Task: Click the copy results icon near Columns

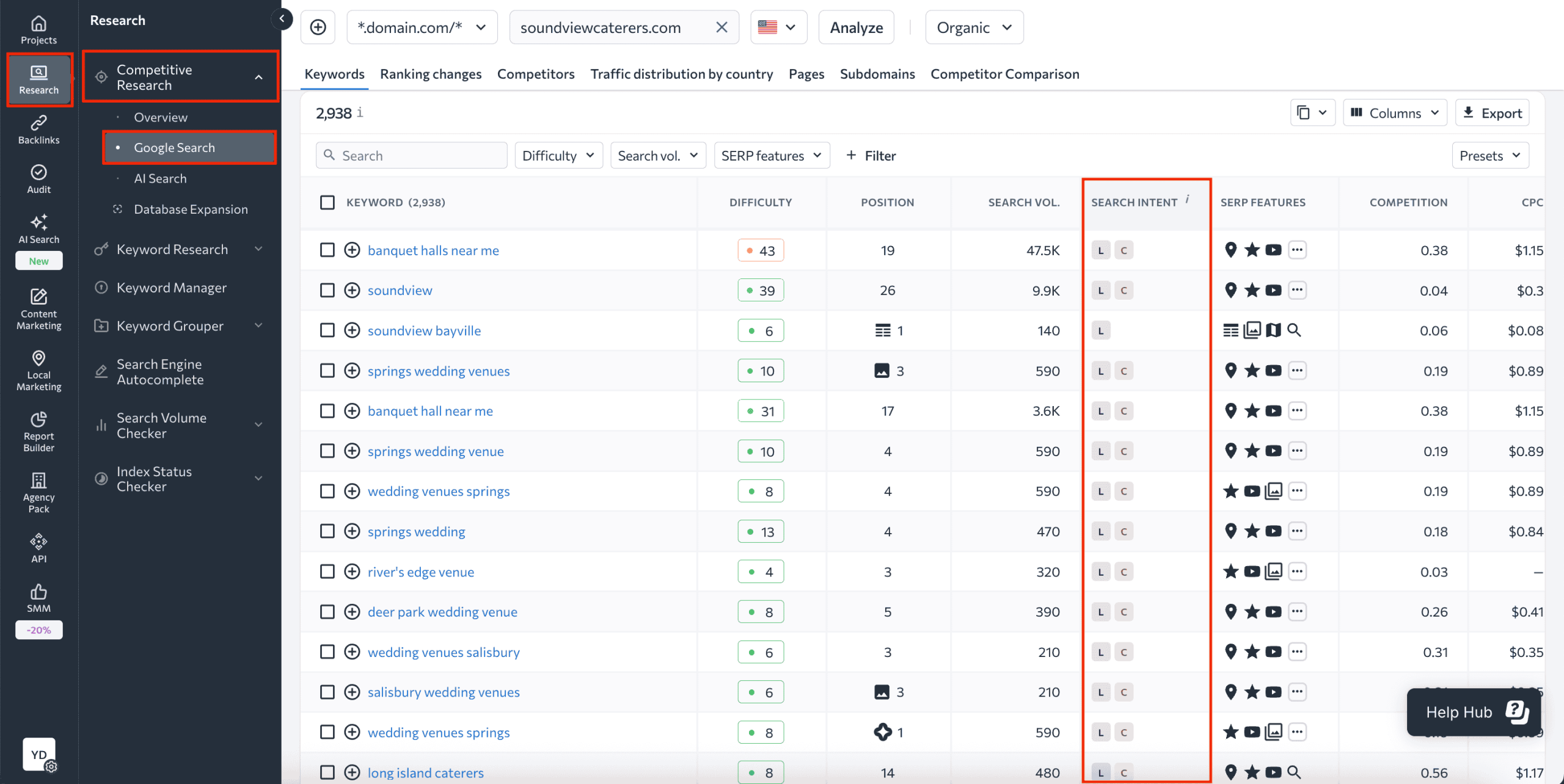Action: (x=1312, y=112)
